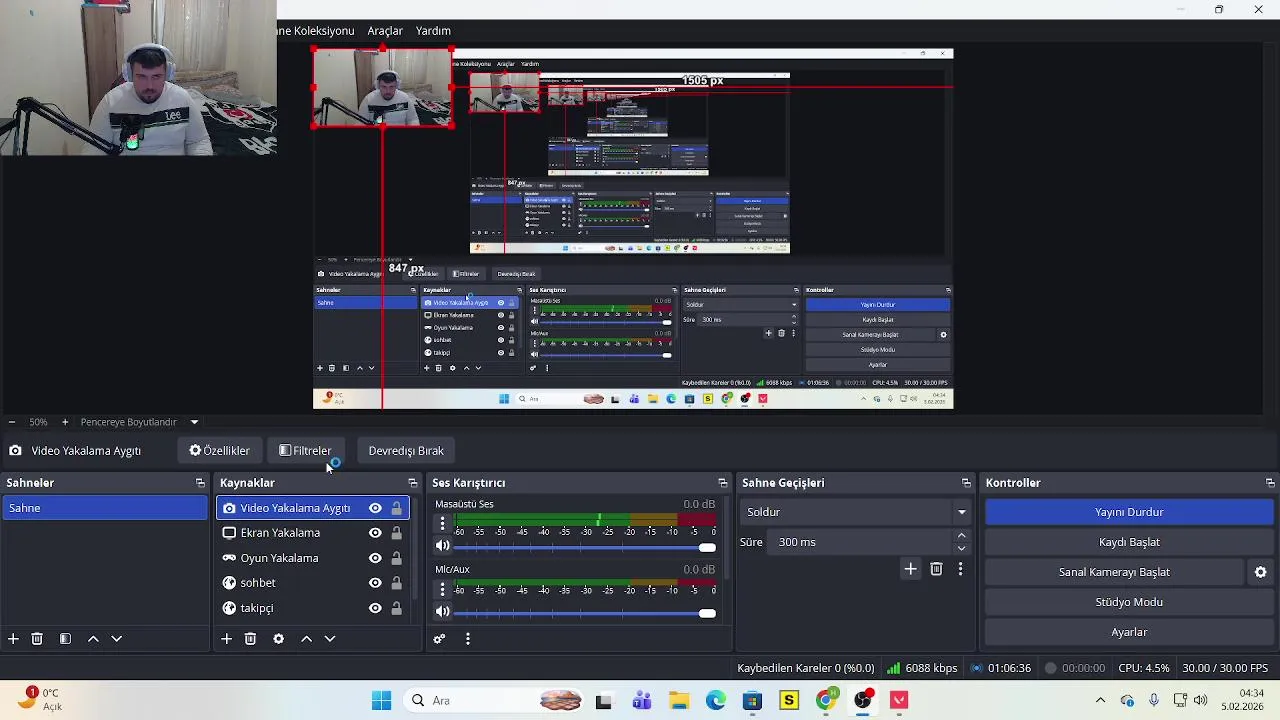The height and width of the screenshot is (720, 1280).
Task: Adjust the Mic/Aux volume slider
Action: (x=586, y=613)
